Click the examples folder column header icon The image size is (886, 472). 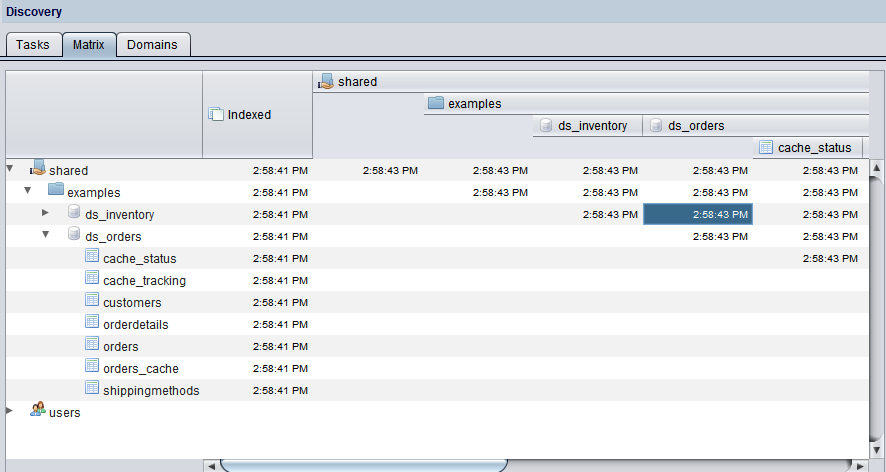point(436,103)
